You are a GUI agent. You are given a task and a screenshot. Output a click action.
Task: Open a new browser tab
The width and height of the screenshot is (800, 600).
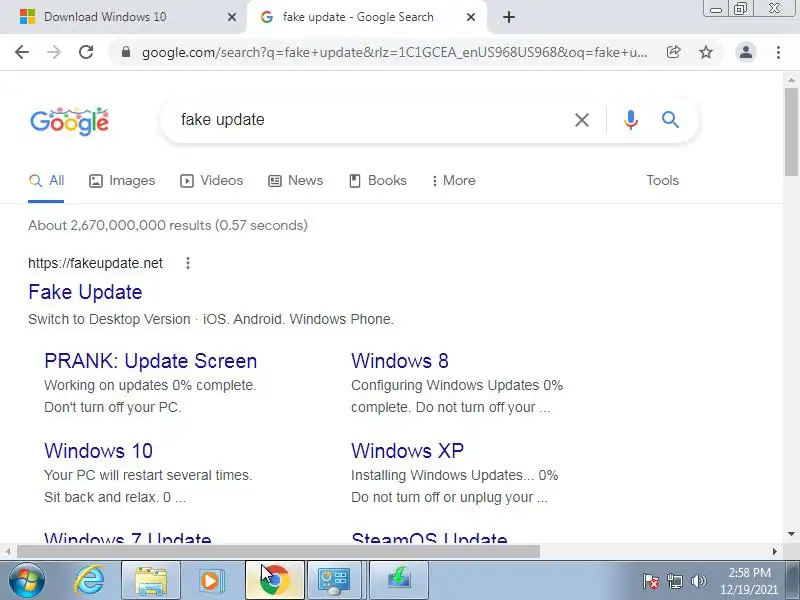(509, 17)
